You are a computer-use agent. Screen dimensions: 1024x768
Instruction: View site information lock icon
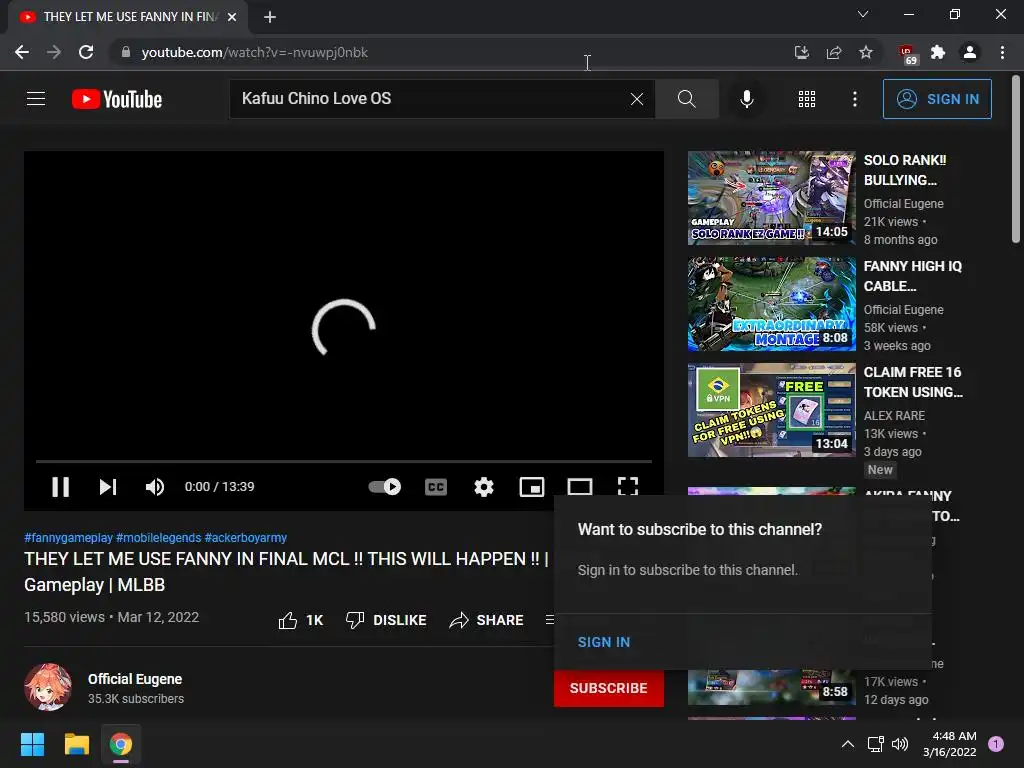pyautogui.click(x=126, y=52)
